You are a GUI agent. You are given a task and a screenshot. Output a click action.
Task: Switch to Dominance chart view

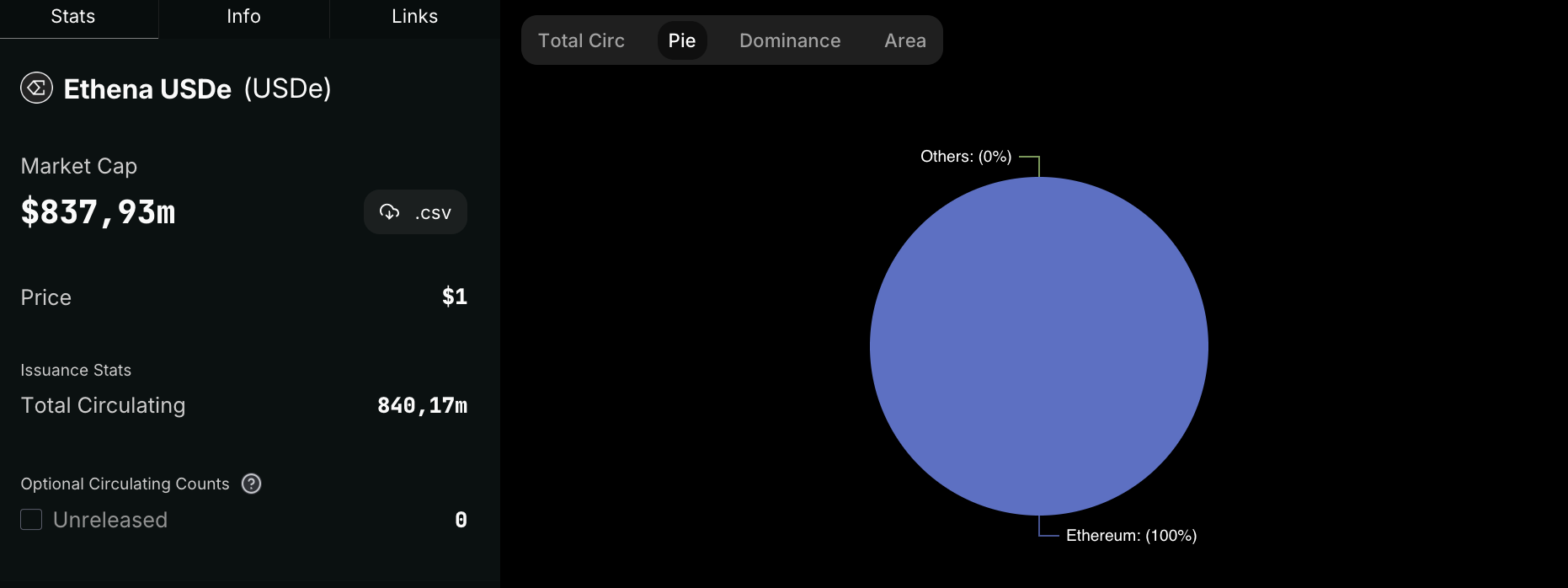click(790, 40)
